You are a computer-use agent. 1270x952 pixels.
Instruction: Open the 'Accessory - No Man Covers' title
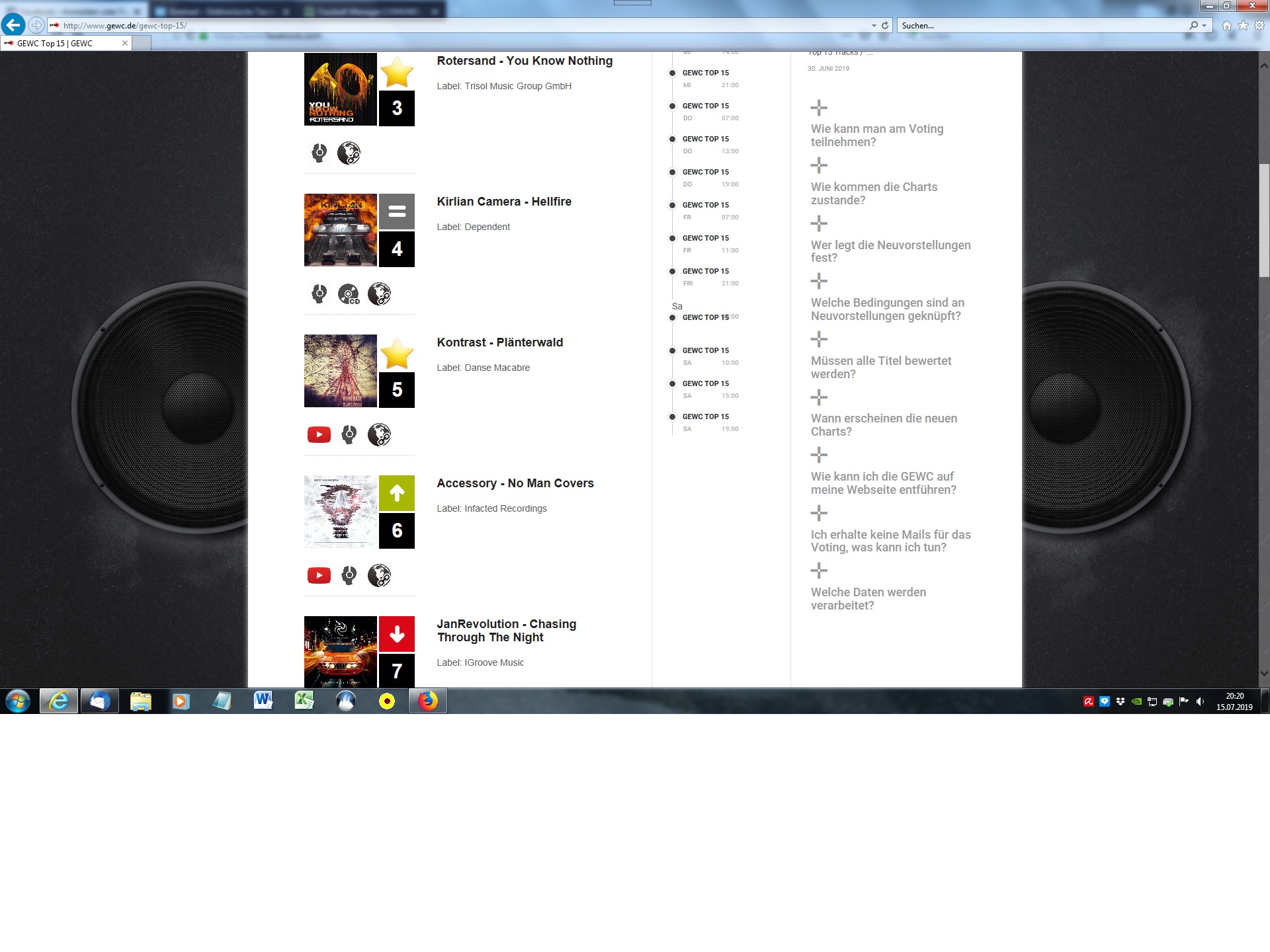click(x=515, y=483)
